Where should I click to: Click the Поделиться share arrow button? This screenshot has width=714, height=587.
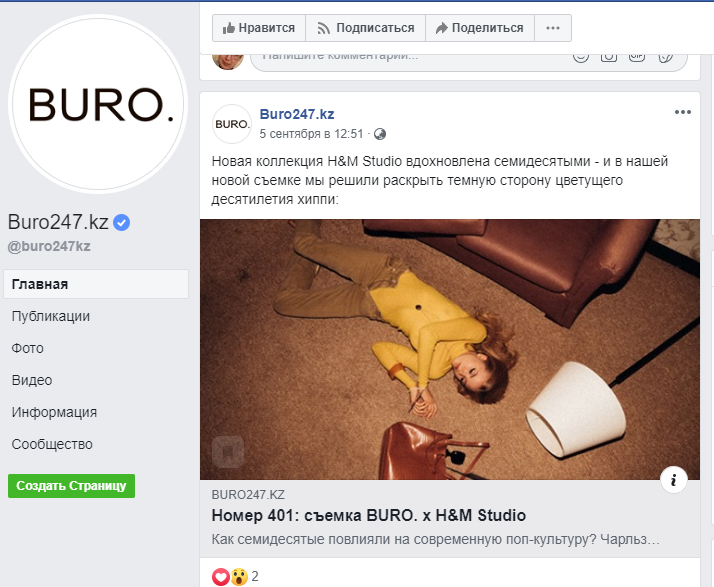point(479,28)
